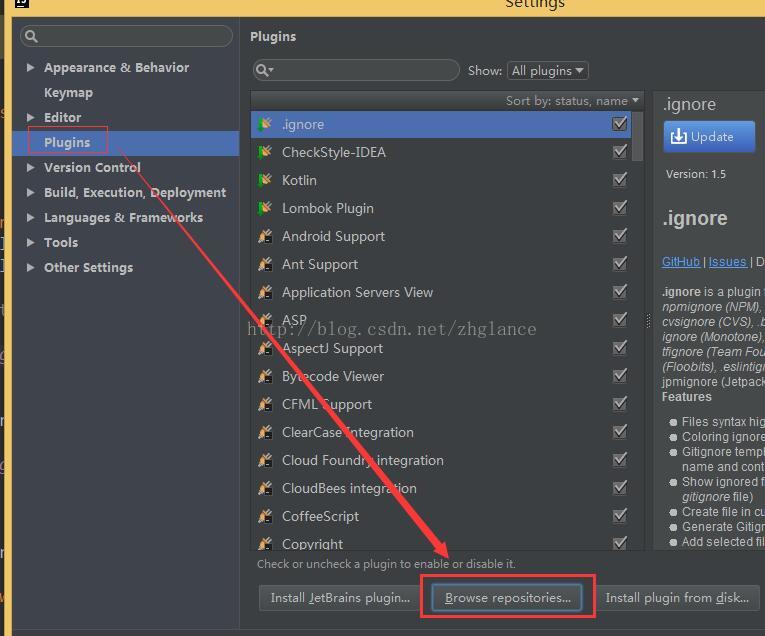Expand the Editor settings node
The image size is (765, 636).
30,117
